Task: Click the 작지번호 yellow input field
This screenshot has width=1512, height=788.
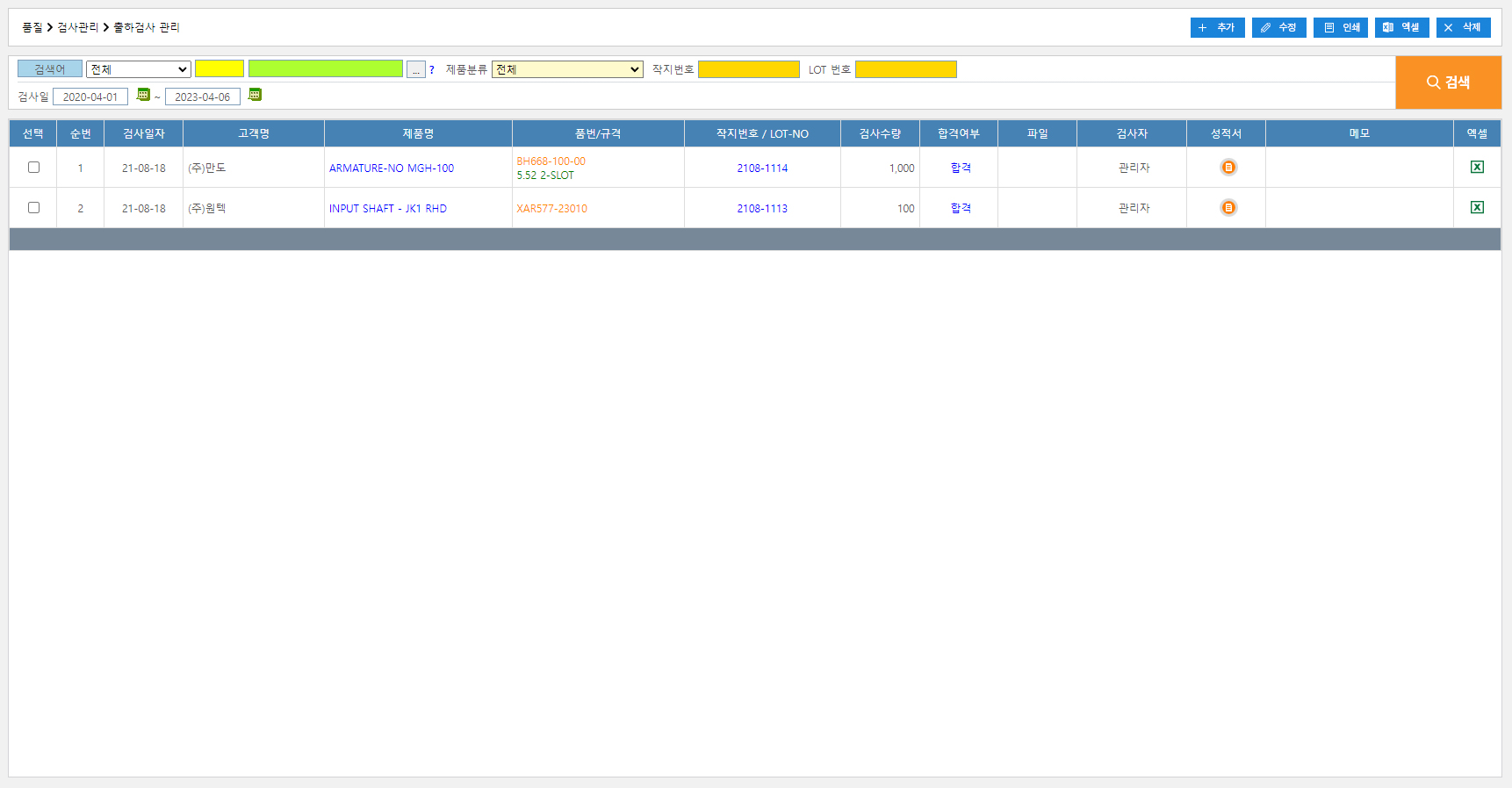Action: tap(748, 69)
